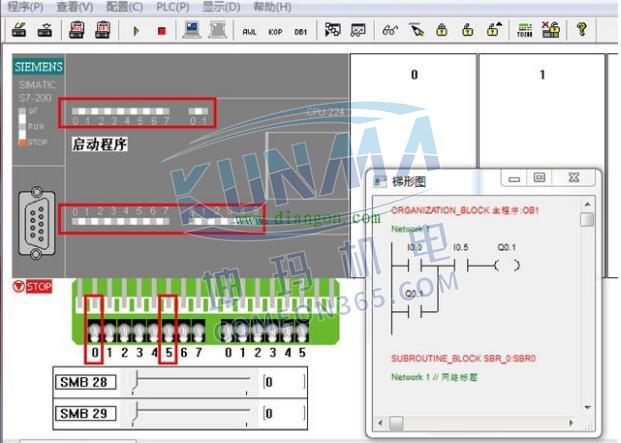621x443 pixels.
Task: Click the I0.5 contact in the ladder
Action: pos(461,265)
